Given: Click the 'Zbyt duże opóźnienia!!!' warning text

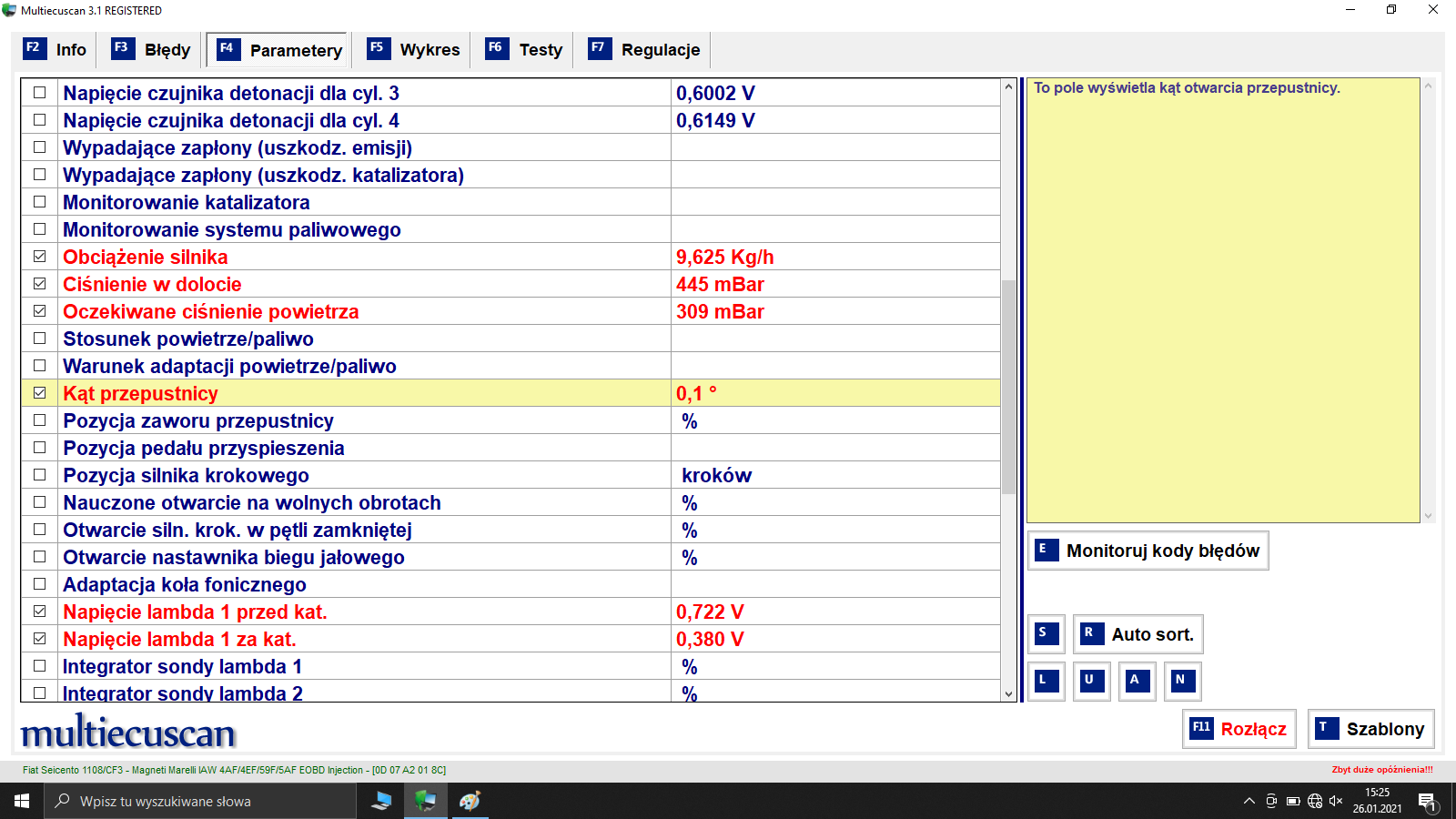Looking at the screenshot, I should [x=1382, y=770].
